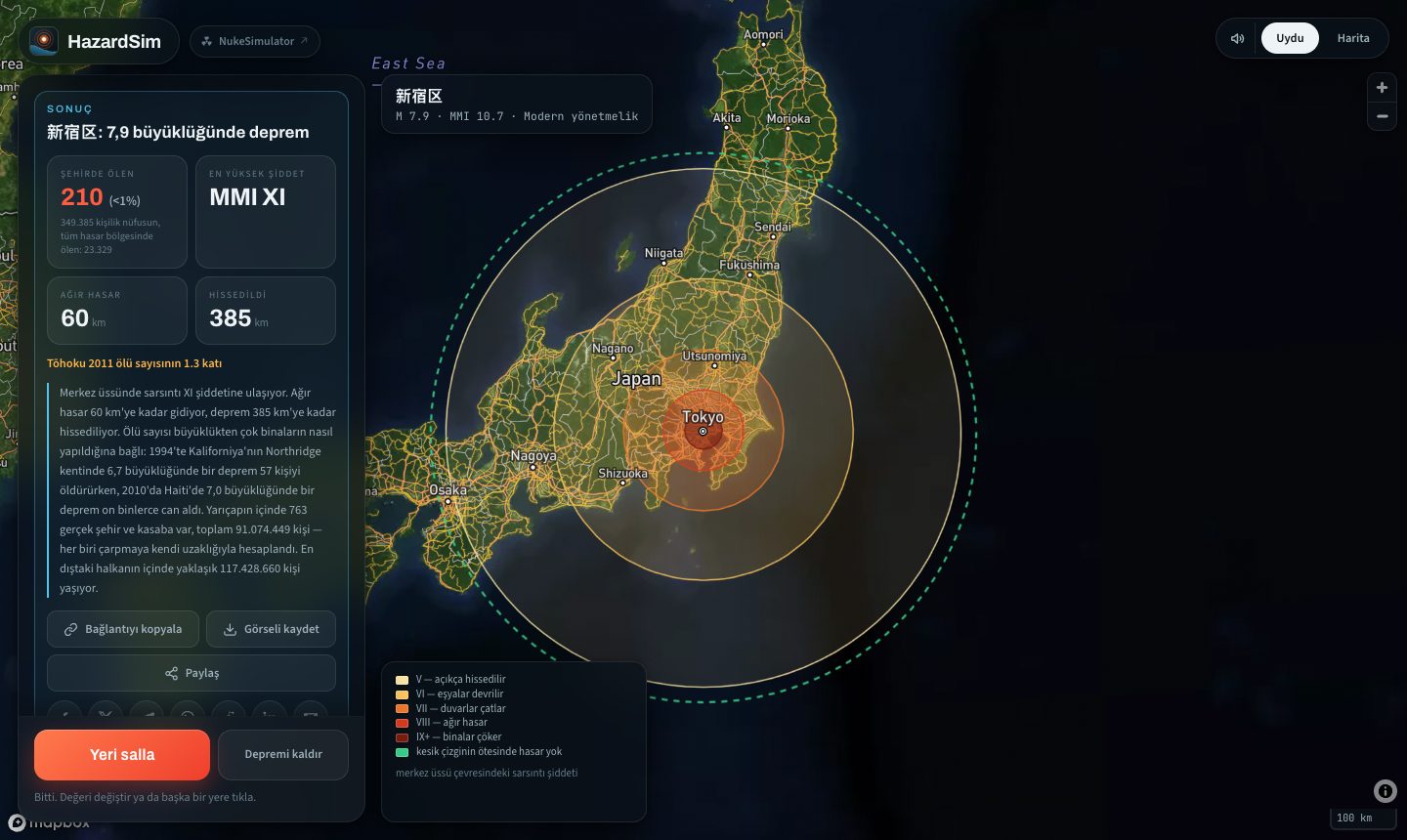This screenshot has width=1407, height=840.
Task: Click the 210 death count value
Action: 82,197
